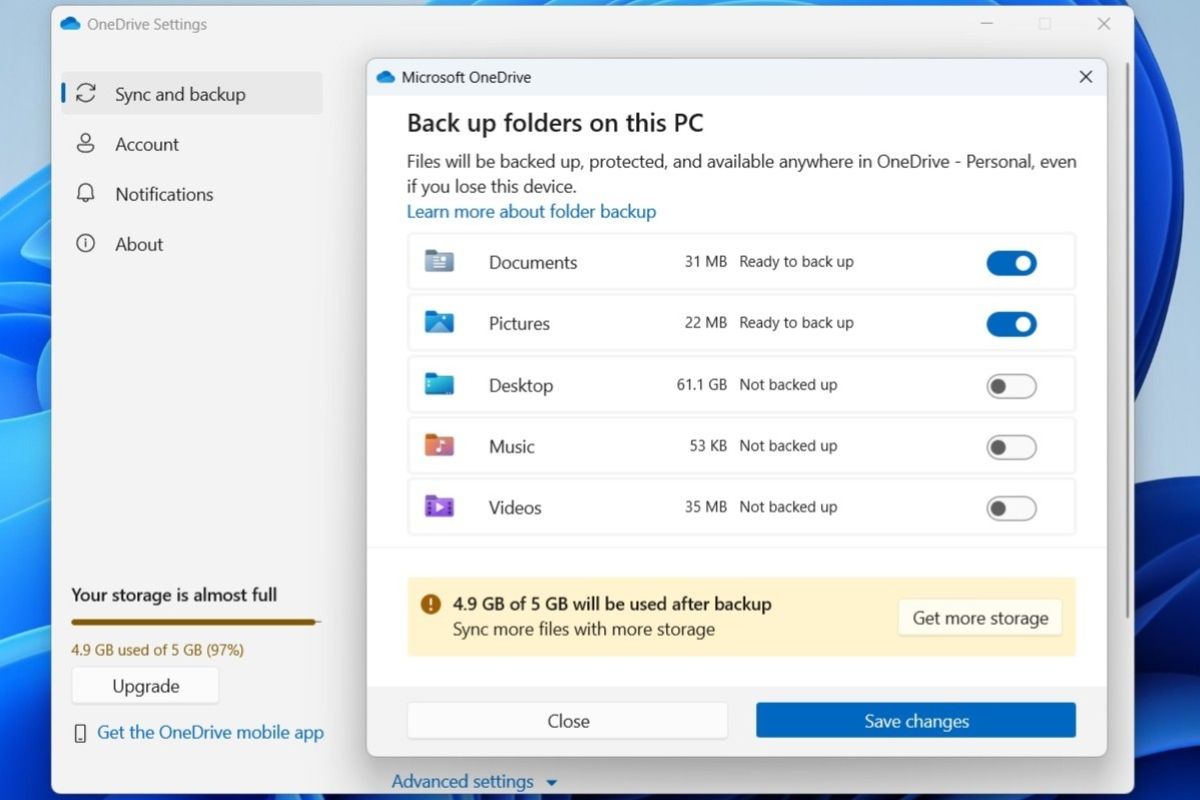
Task: Turn on Music folder backup
Action: point(1011,446)
